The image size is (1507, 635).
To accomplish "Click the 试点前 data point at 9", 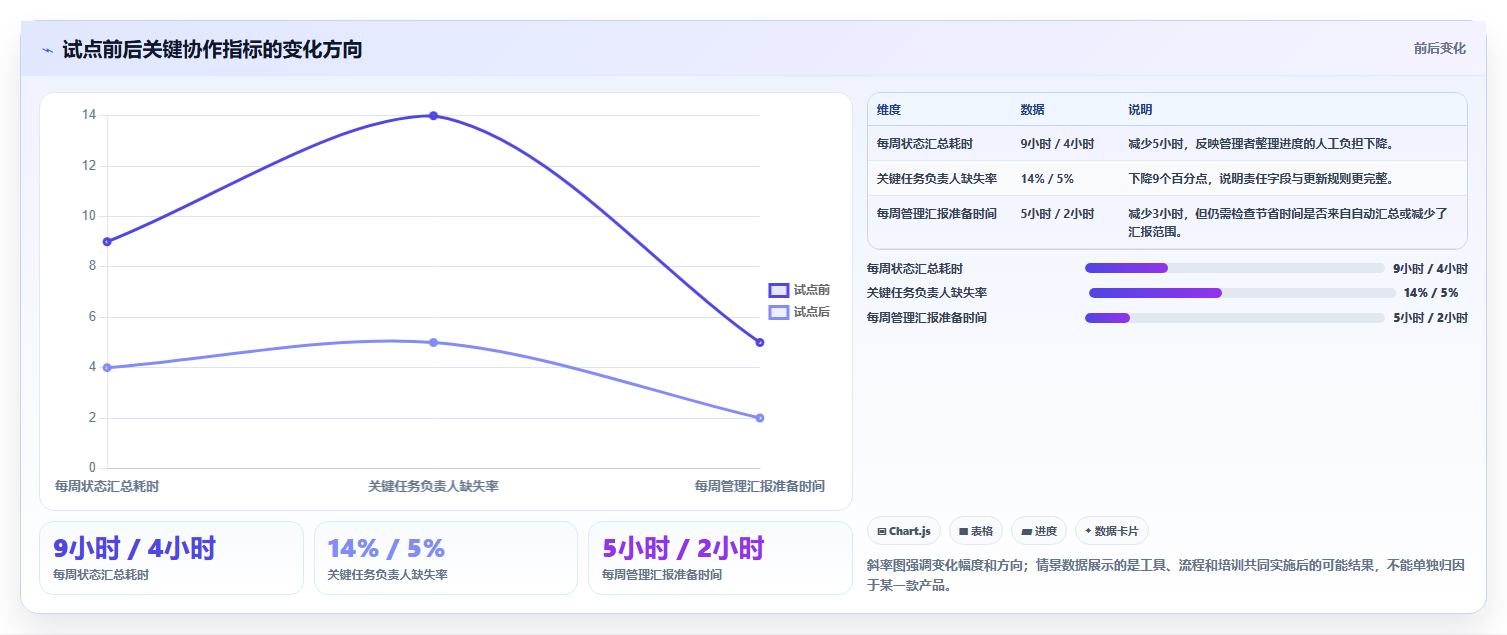I will point(107,242).
